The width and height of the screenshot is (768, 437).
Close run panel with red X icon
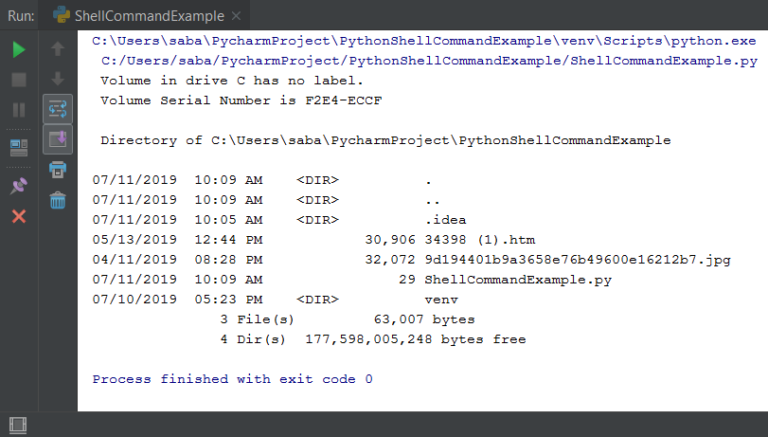(19, 216)
